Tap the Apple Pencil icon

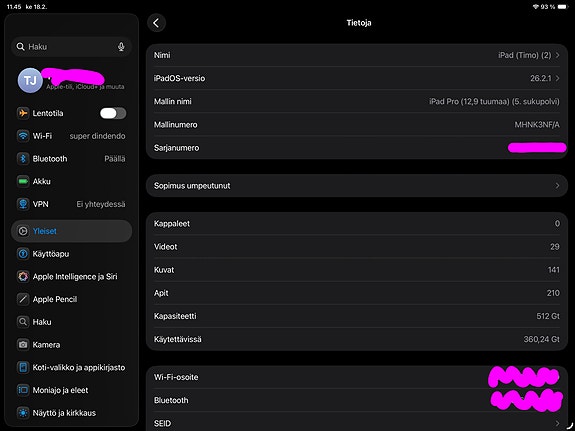coord(23,299)
